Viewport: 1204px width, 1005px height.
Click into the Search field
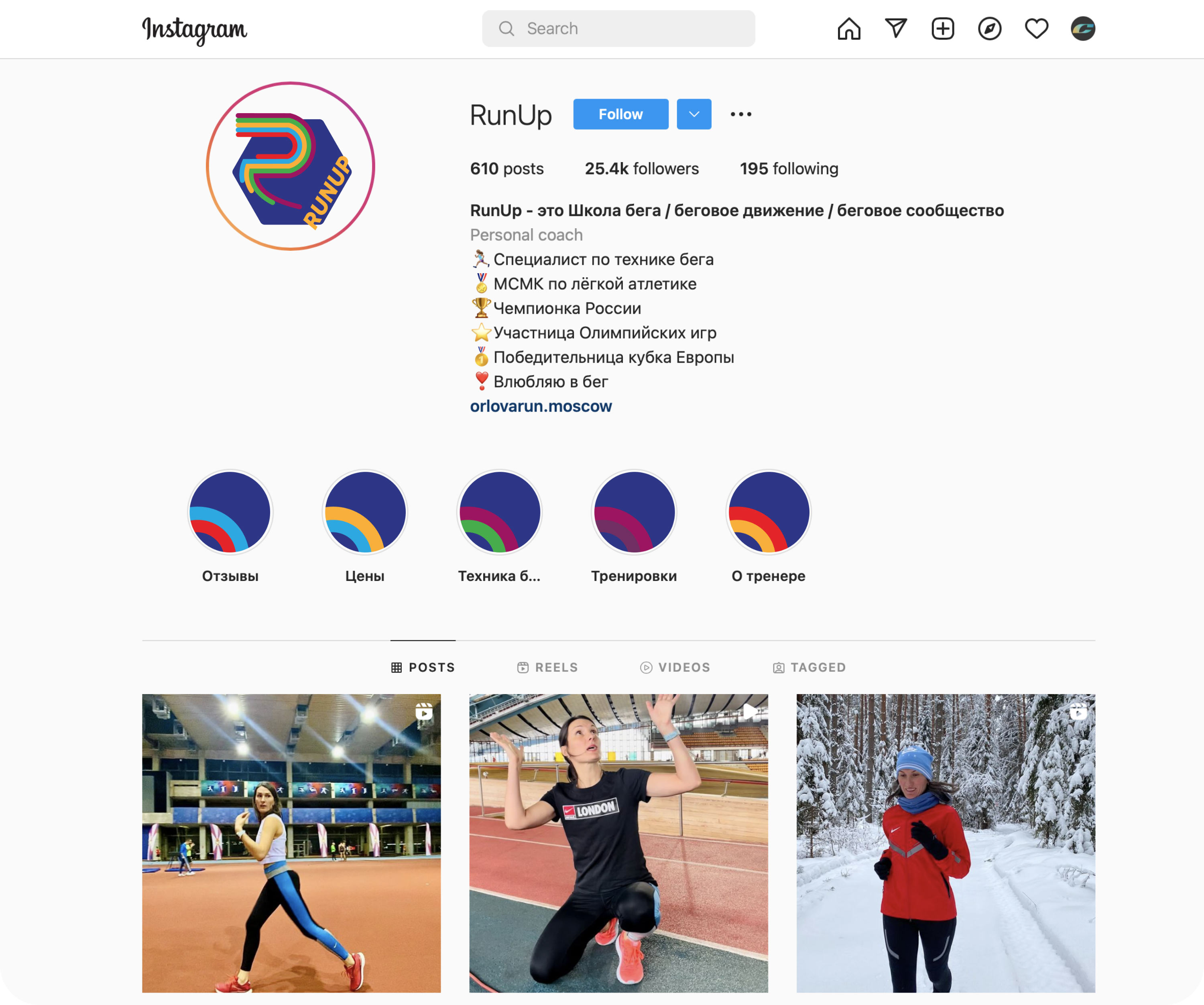pos(618,28)
